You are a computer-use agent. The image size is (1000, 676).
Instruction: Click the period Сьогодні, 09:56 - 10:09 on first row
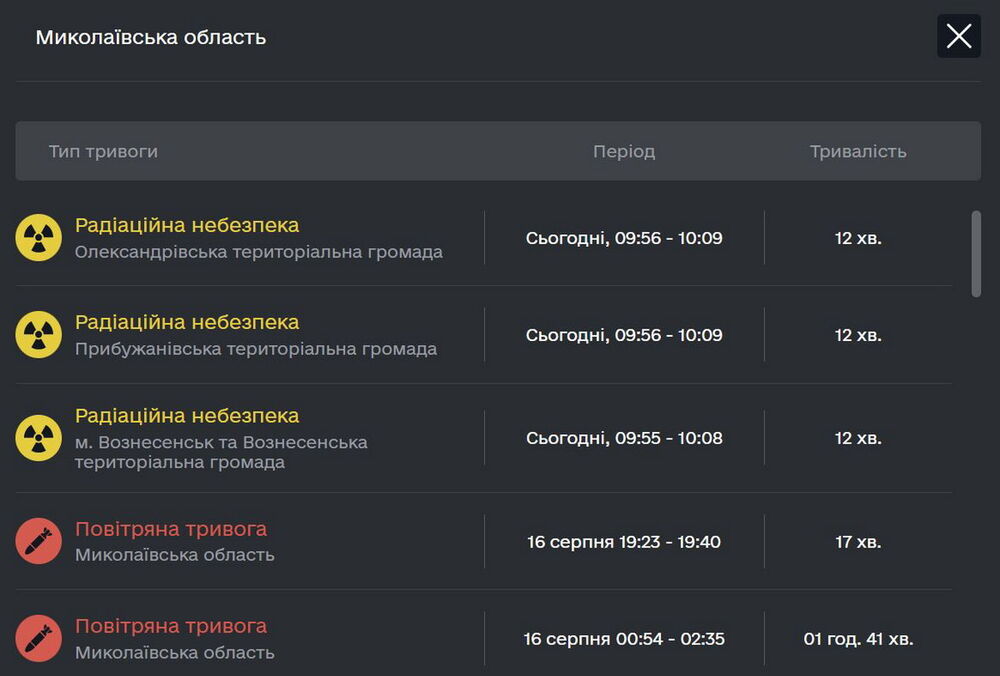pyautogui.click(x=624, y=237)
